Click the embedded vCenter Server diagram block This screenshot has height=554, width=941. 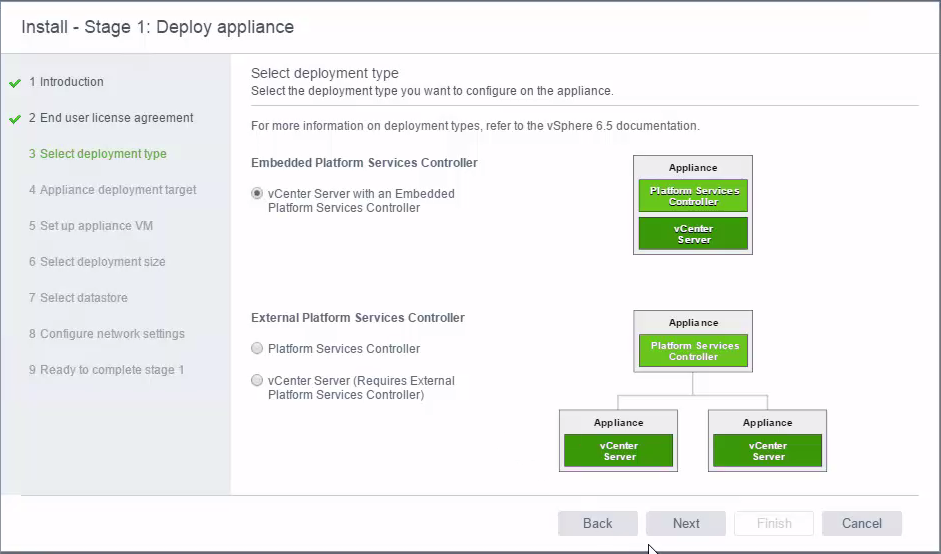point(693,233)
